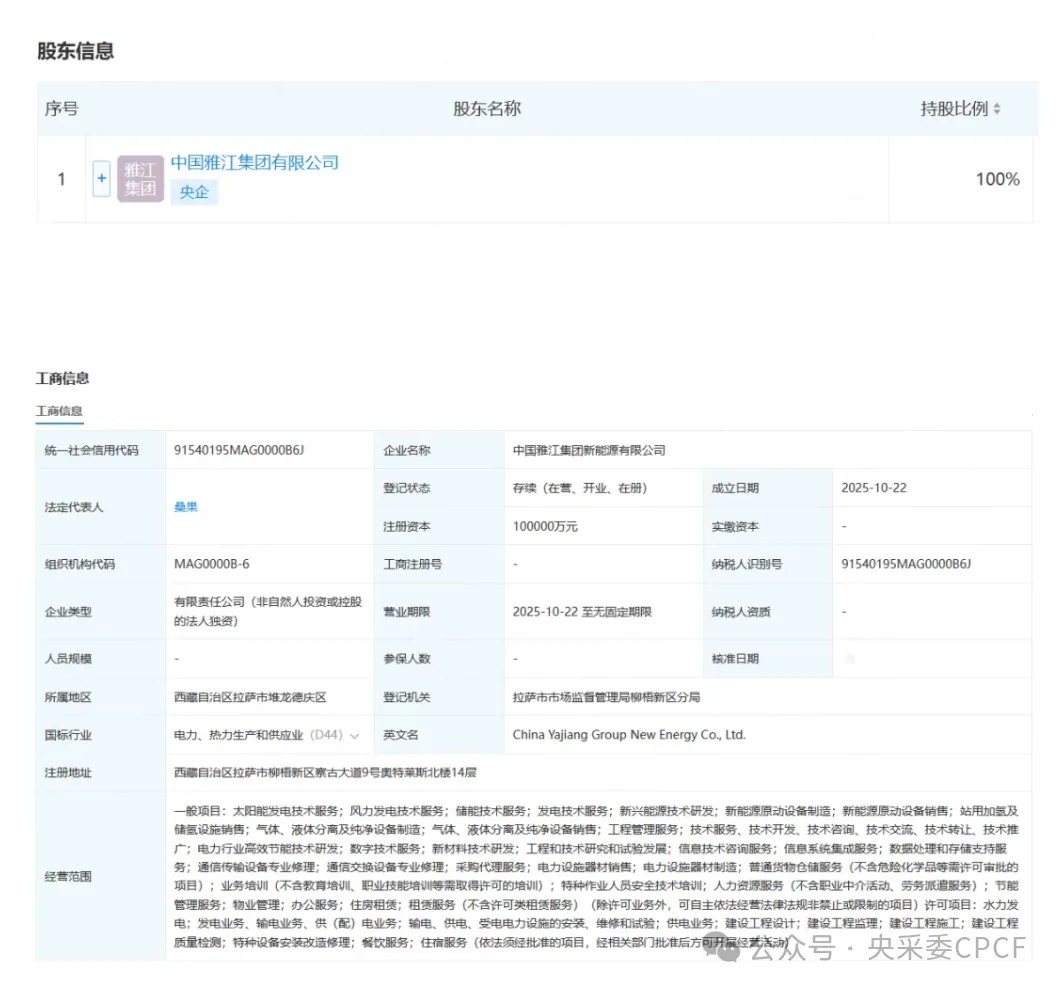Click the establishment date 2025-10-22
The image size is (1059, 990).
[874, 488]
